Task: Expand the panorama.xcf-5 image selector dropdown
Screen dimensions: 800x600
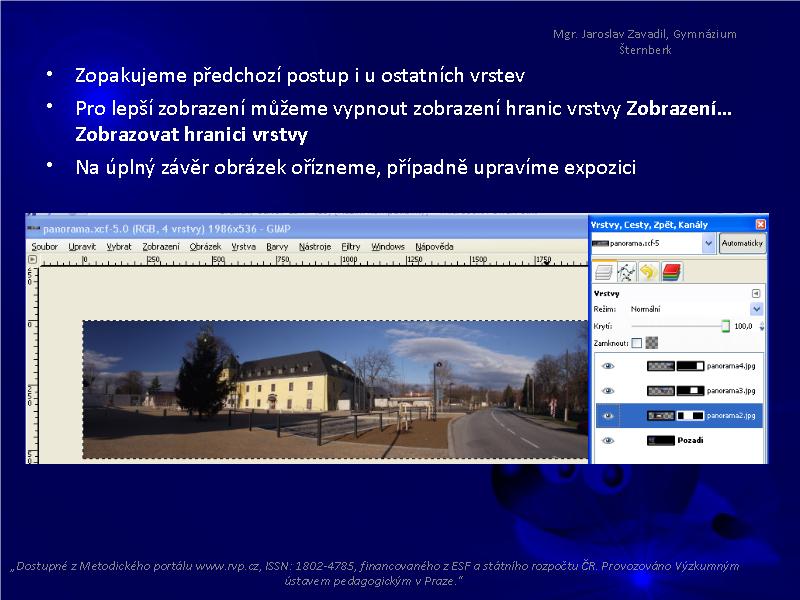Action: coord(708,243)
